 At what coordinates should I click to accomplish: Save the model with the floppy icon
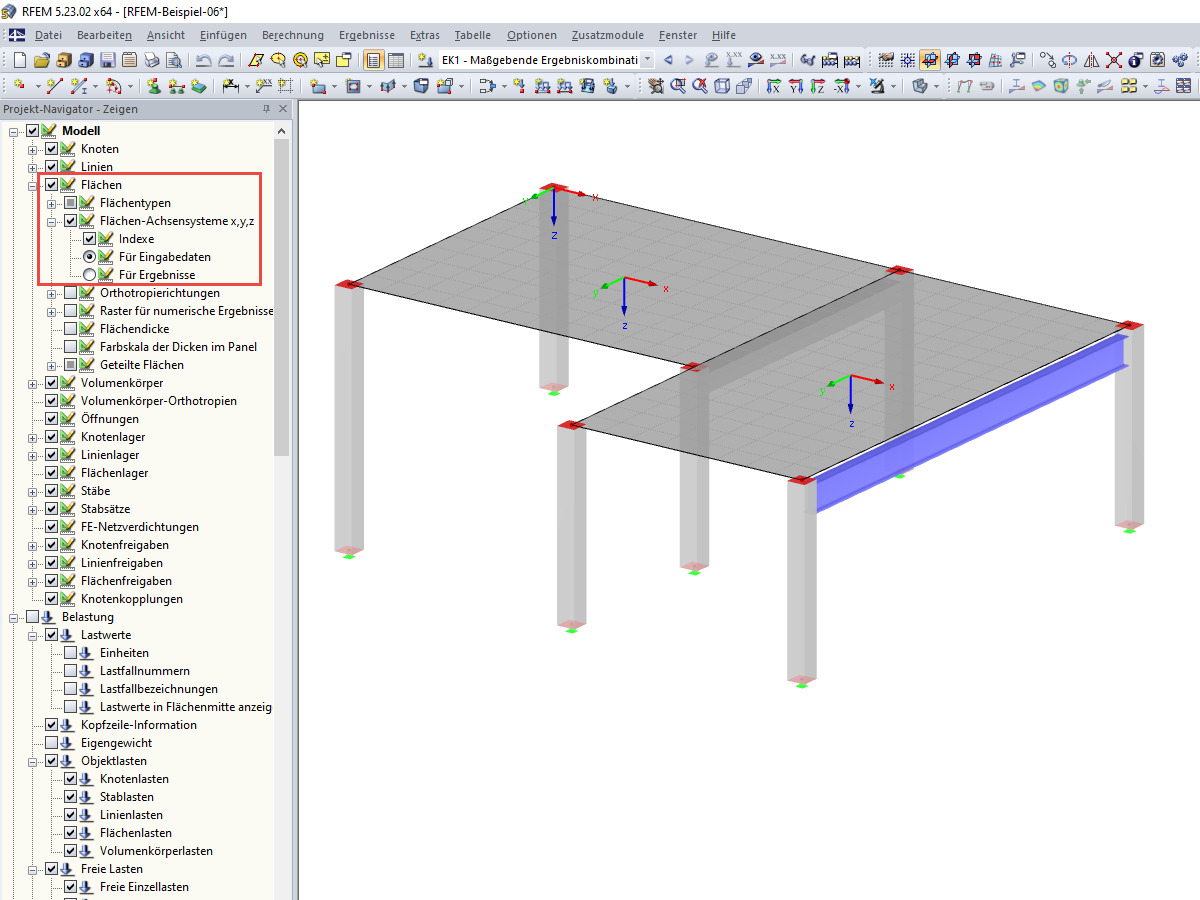point(108,60)
